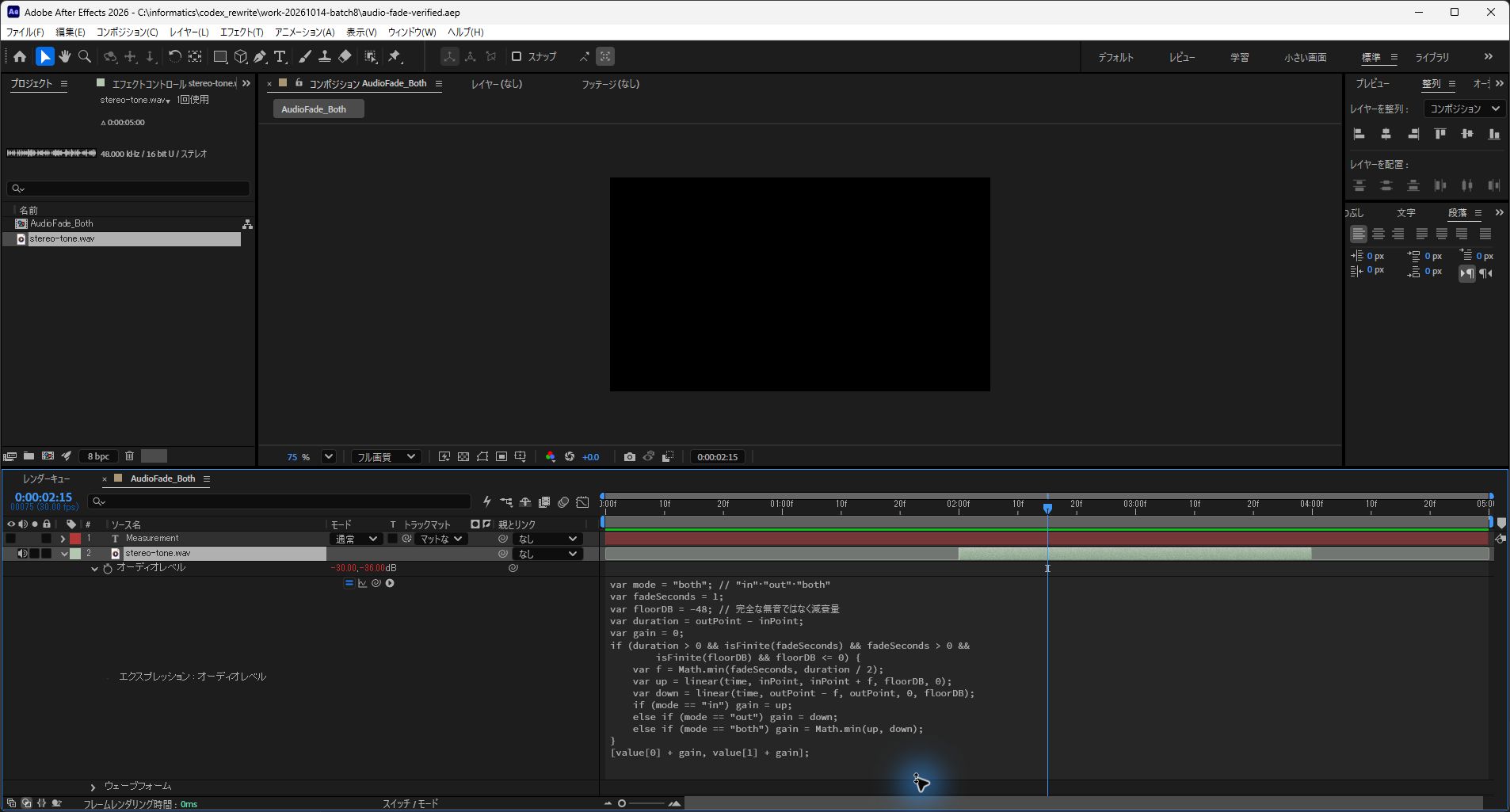Switch to the レンダーキュー tab
This screenshot has height=812, width=1510.
[x=47, y=478]
